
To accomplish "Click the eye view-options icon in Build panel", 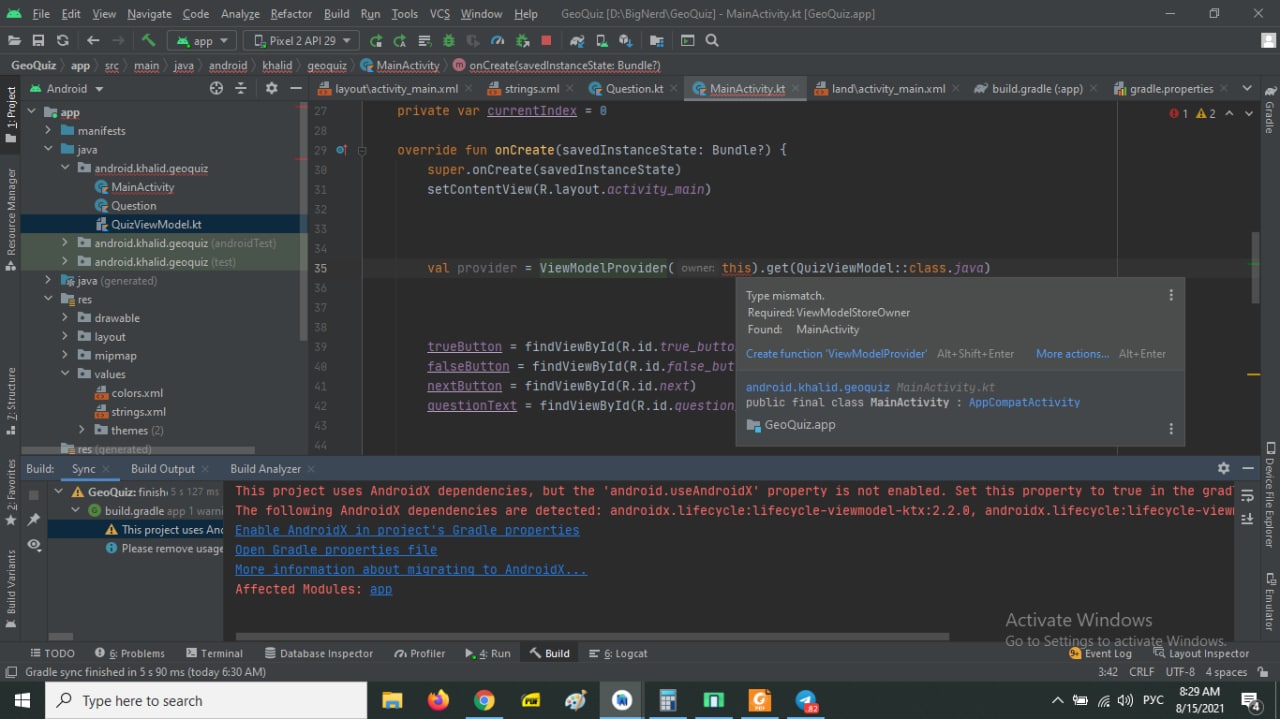I will point(34,545).
